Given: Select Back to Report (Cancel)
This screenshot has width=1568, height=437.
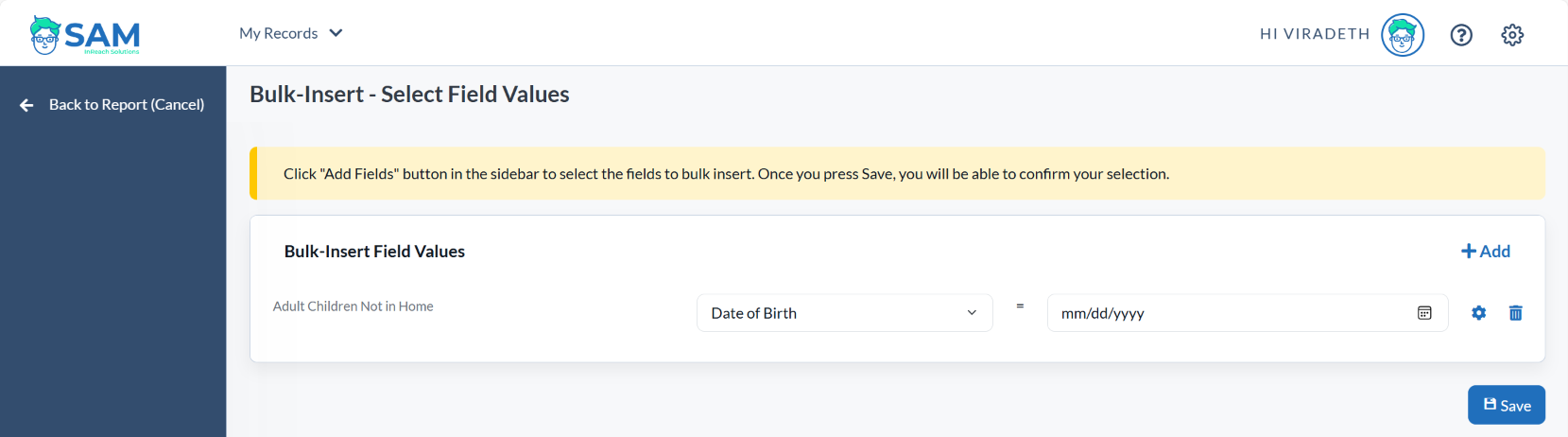Looking at the screenshot, I should tap(127, 105).
